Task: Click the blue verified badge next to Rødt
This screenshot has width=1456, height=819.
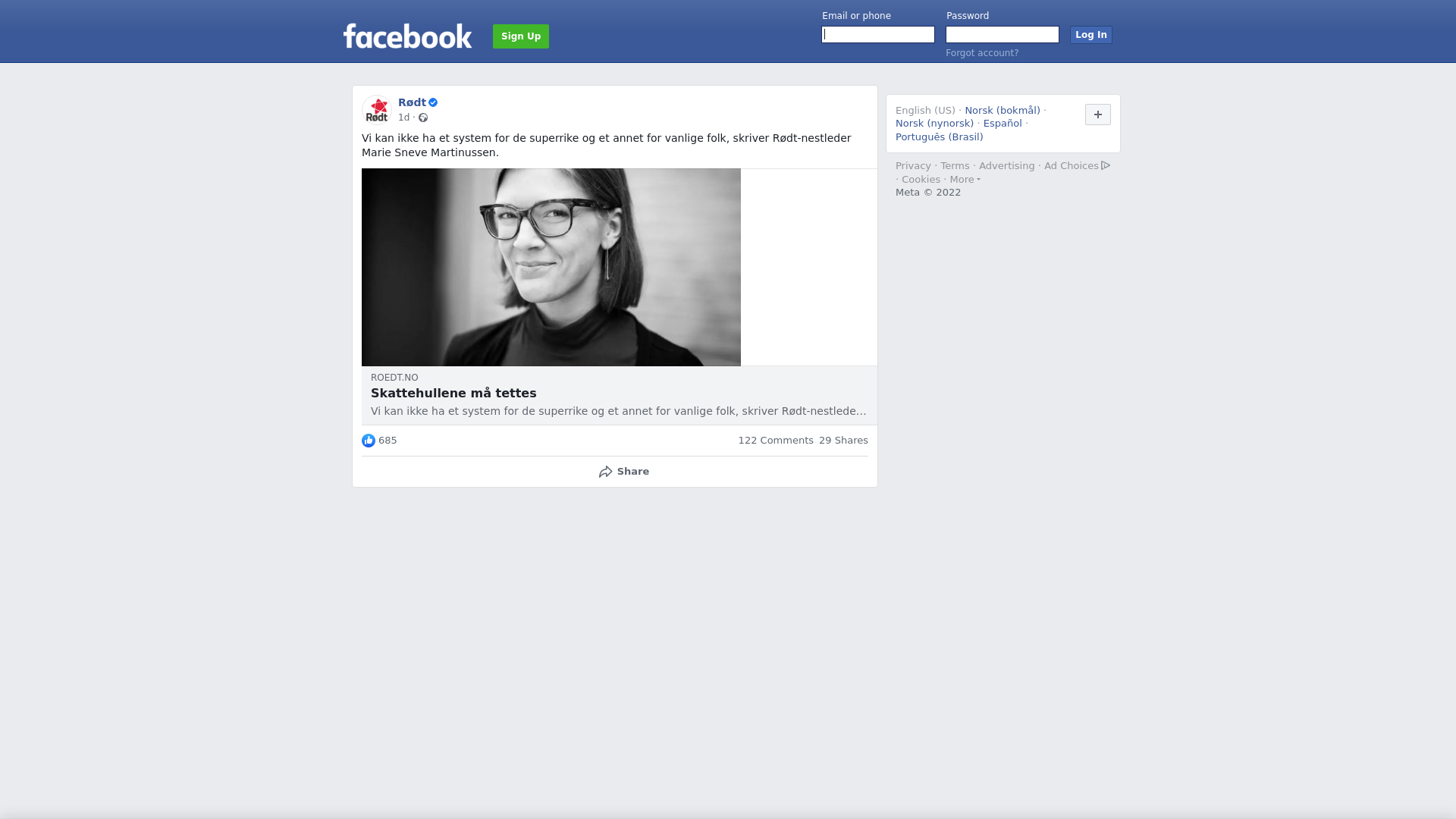Action: pyautogui.click(x=433, y=102)
